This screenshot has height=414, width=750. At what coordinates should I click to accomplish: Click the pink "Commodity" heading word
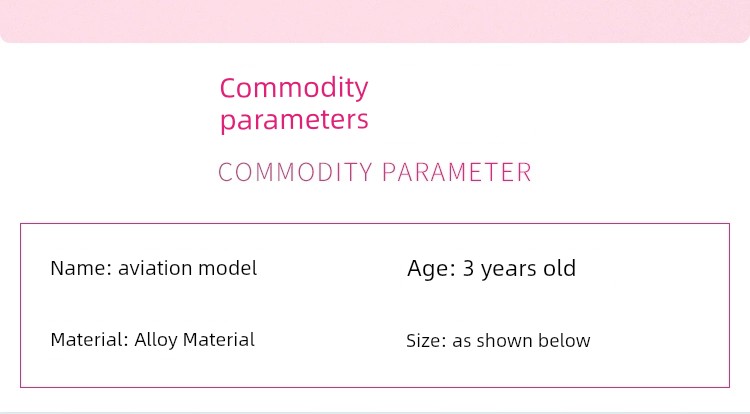point(294,88)
